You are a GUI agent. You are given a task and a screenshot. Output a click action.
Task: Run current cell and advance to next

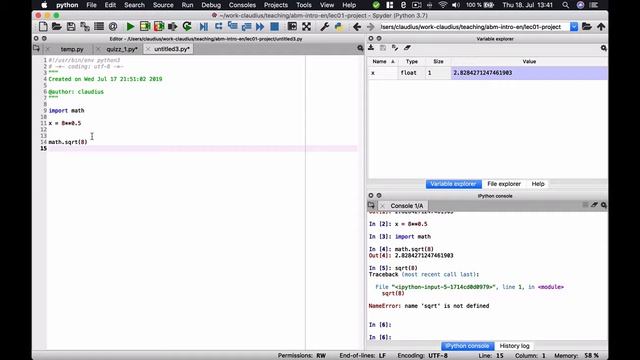[159, 27]
